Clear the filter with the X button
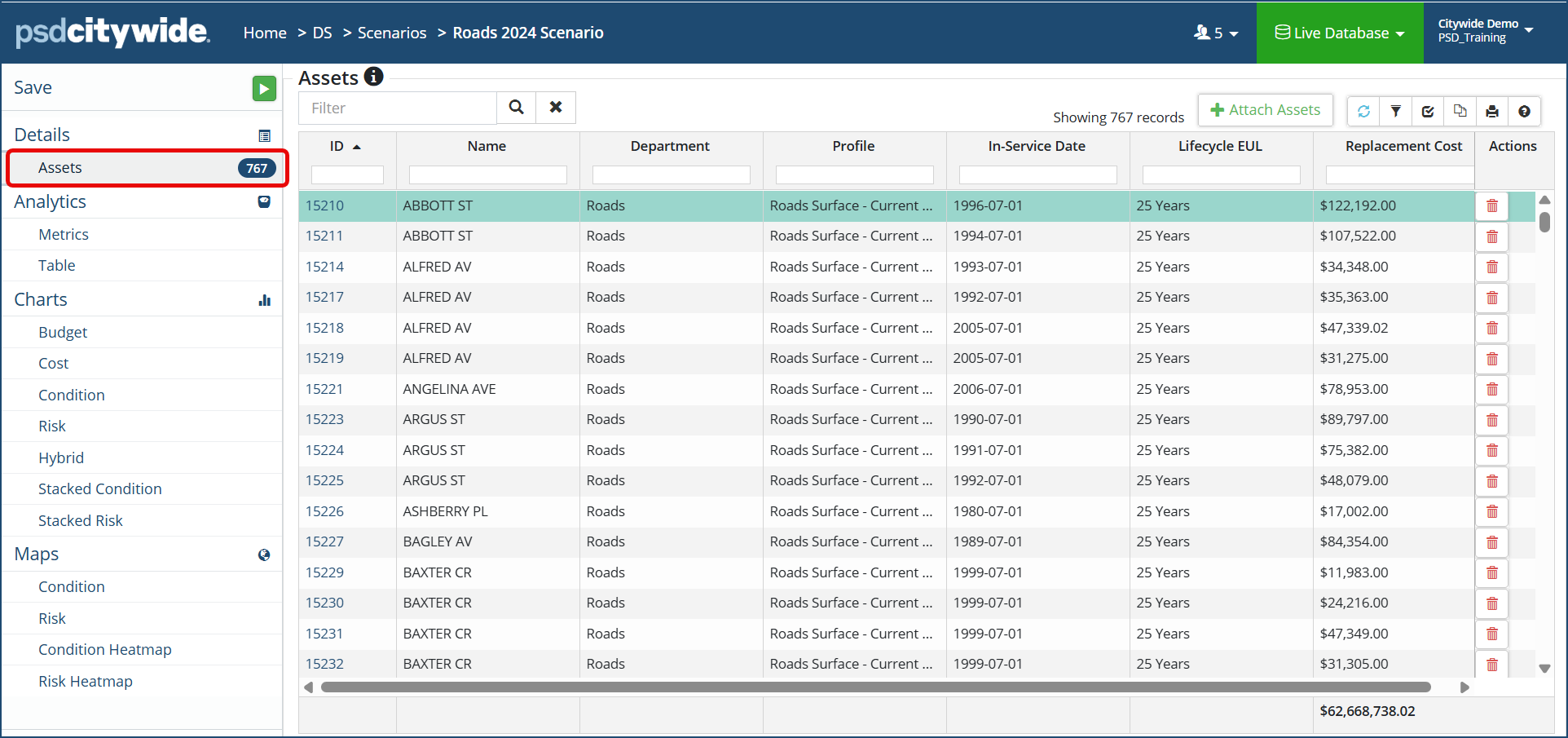Viewport: 1568px width, 738px height. point(556,108)
